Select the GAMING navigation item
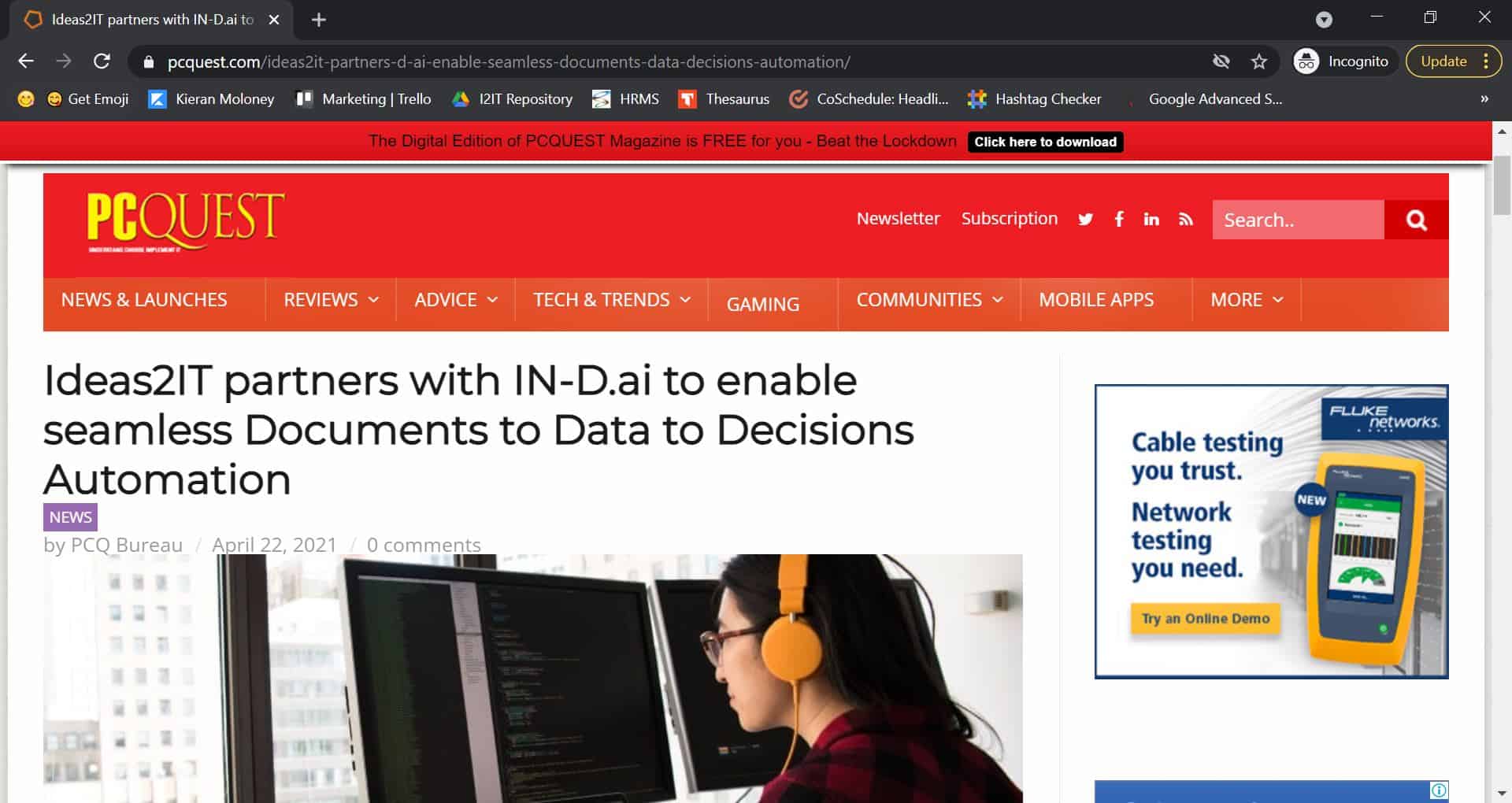 click(x=762, y=304)
